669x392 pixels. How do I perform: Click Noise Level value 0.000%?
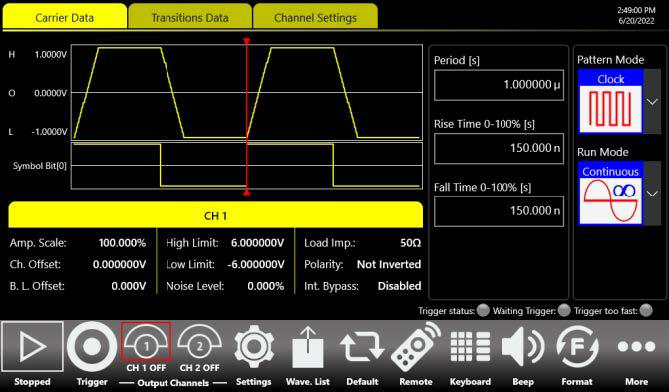pyautogui.click(x=265, y=286)
